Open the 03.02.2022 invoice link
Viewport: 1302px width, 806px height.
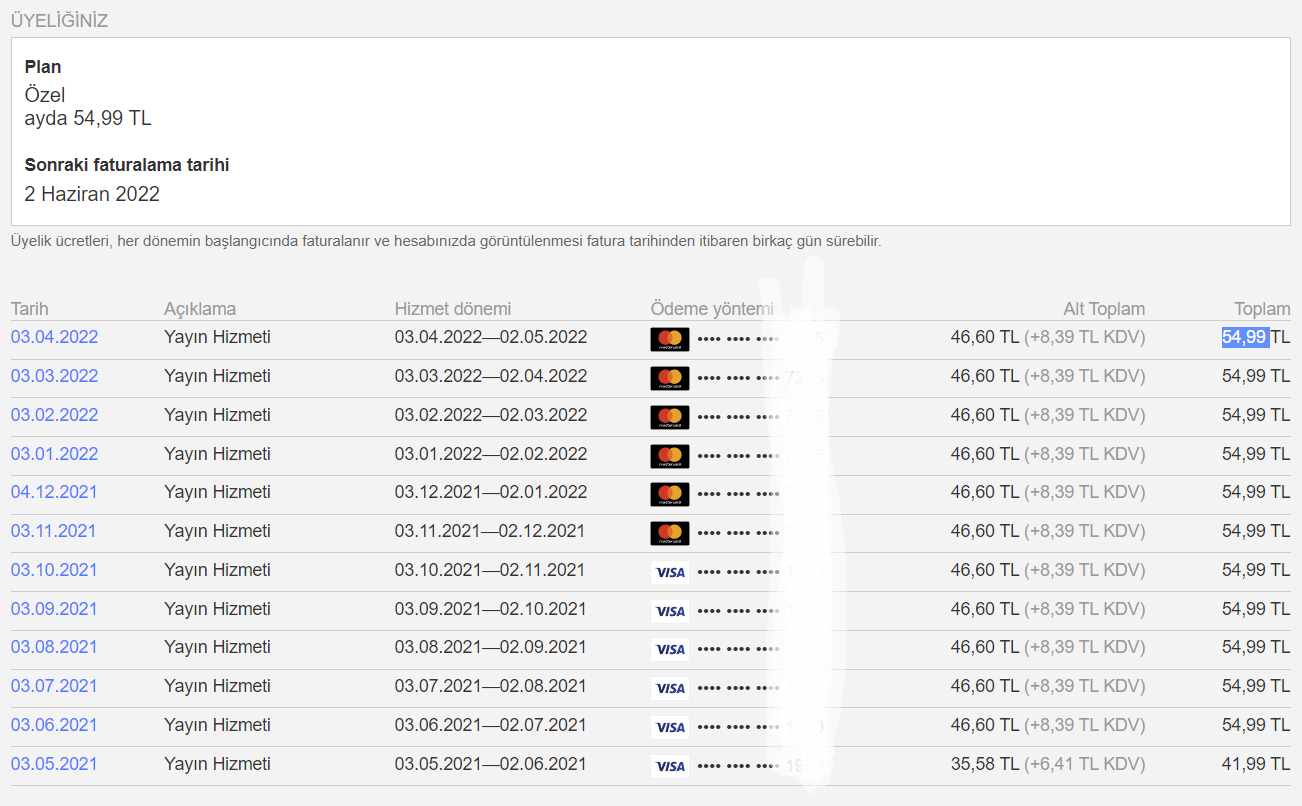coord(54,415)
